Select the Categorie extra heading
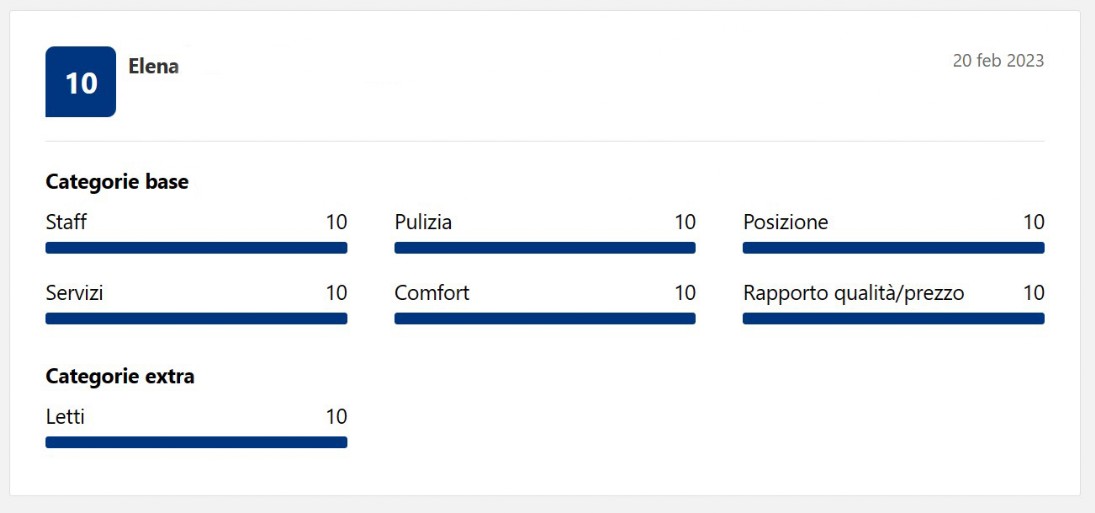Screen dimensions: 1095x513 (x=120, y=377)
